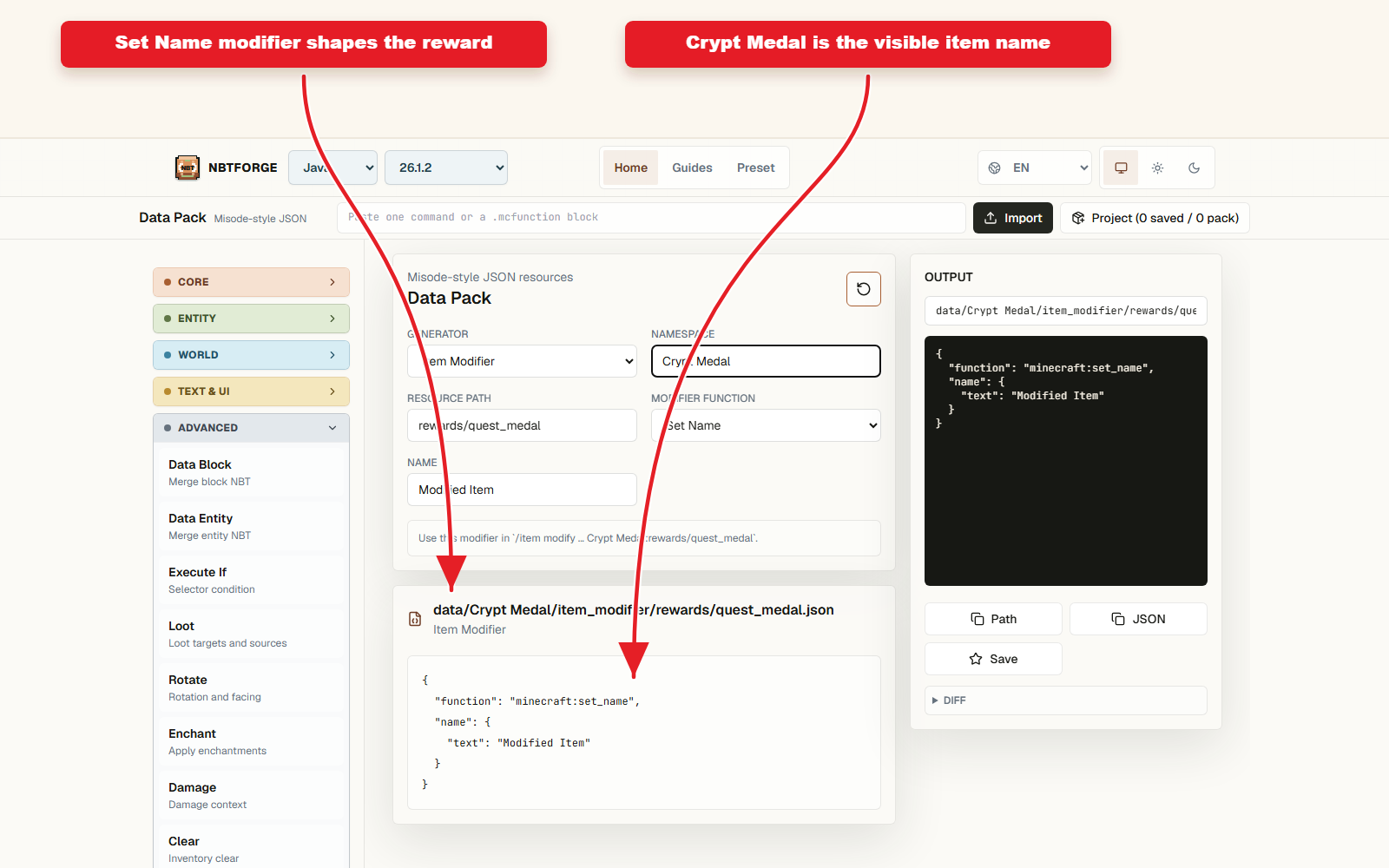Click the OUTPUT panel label
Image resolution: width=1389 pixels, height=868 pixels.
[x=949, y=277]
